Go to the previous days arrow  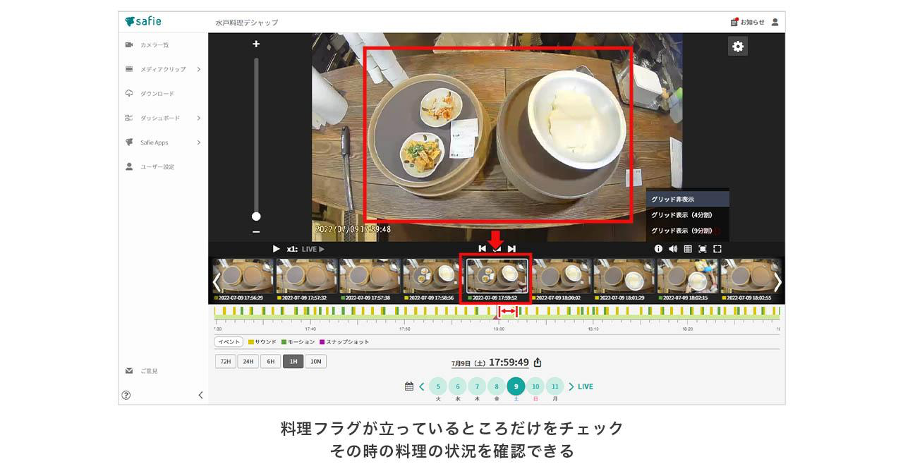coord(422,387)
